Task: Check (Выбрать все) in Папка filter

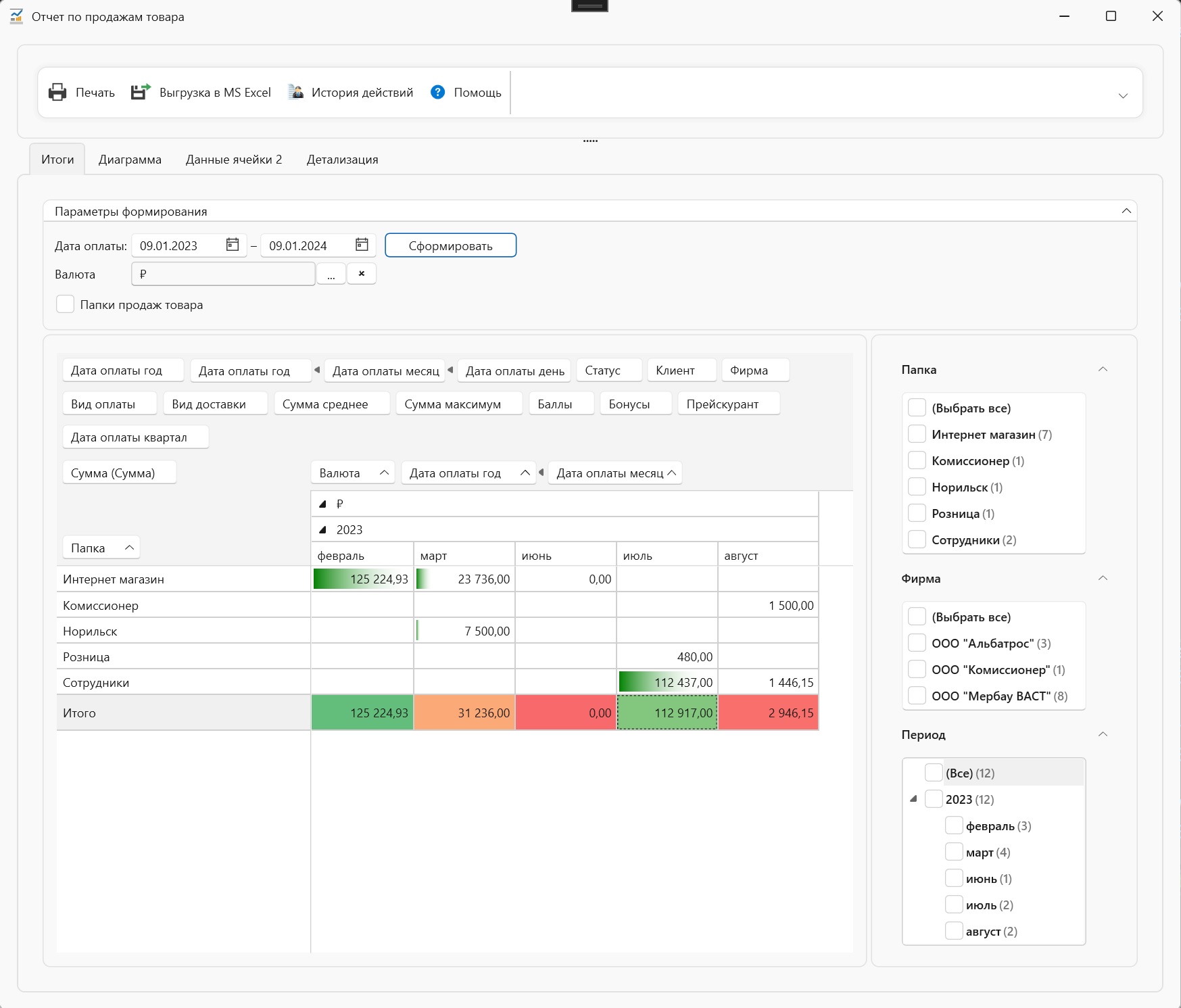Action: click(x=917, y=408)
